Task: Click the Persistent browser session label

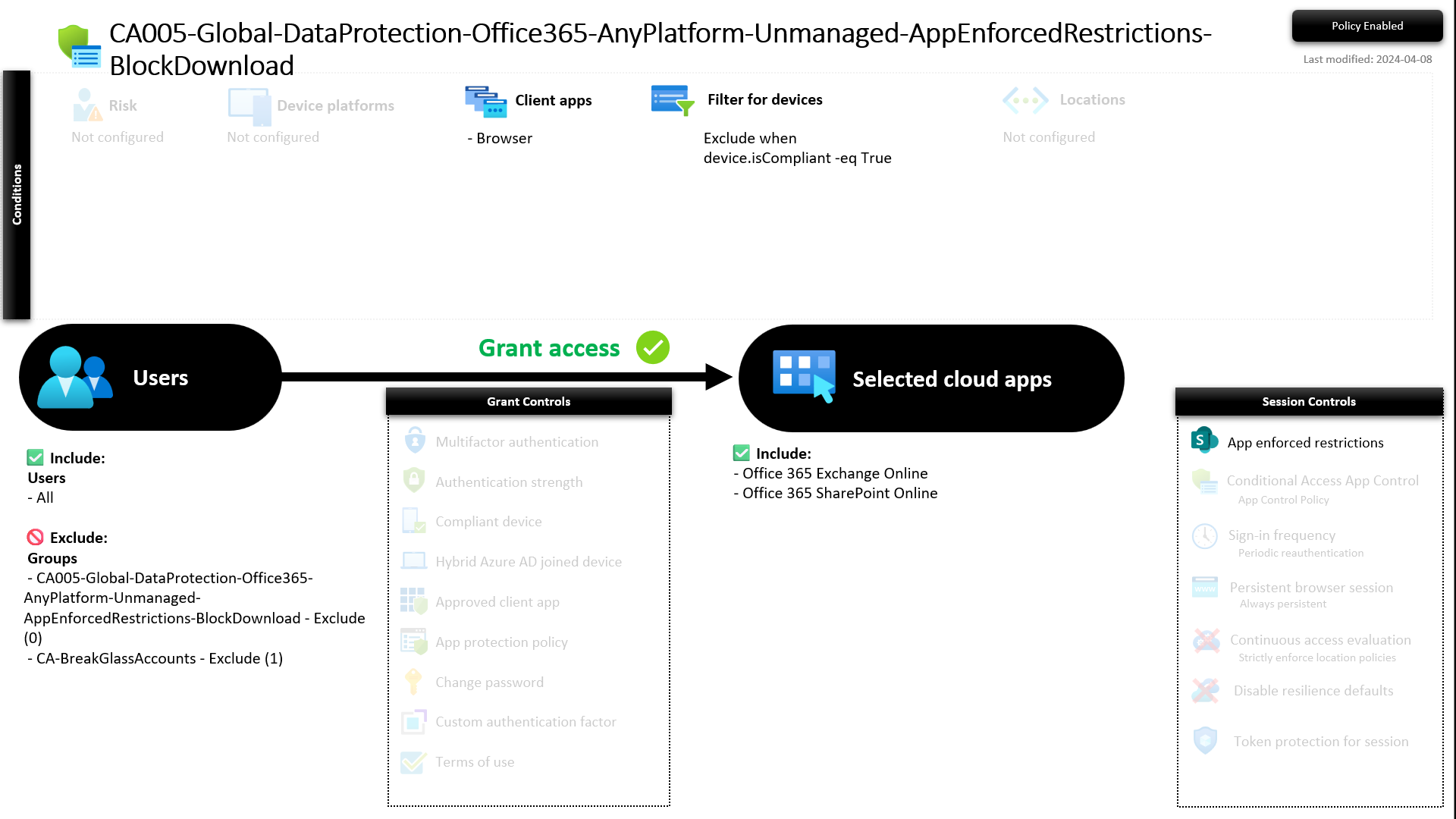Action: (1311, 587)
